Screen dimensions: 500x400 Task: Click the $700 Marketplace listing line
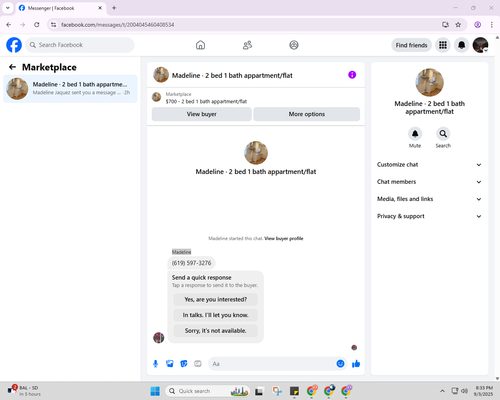click(x=206, y=101)
